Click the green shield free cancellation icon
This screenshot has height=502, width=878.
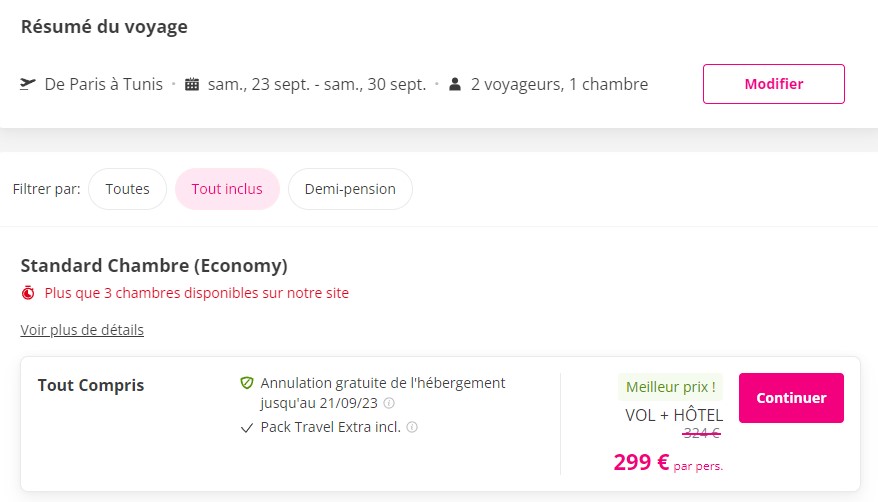coord(247,383)
